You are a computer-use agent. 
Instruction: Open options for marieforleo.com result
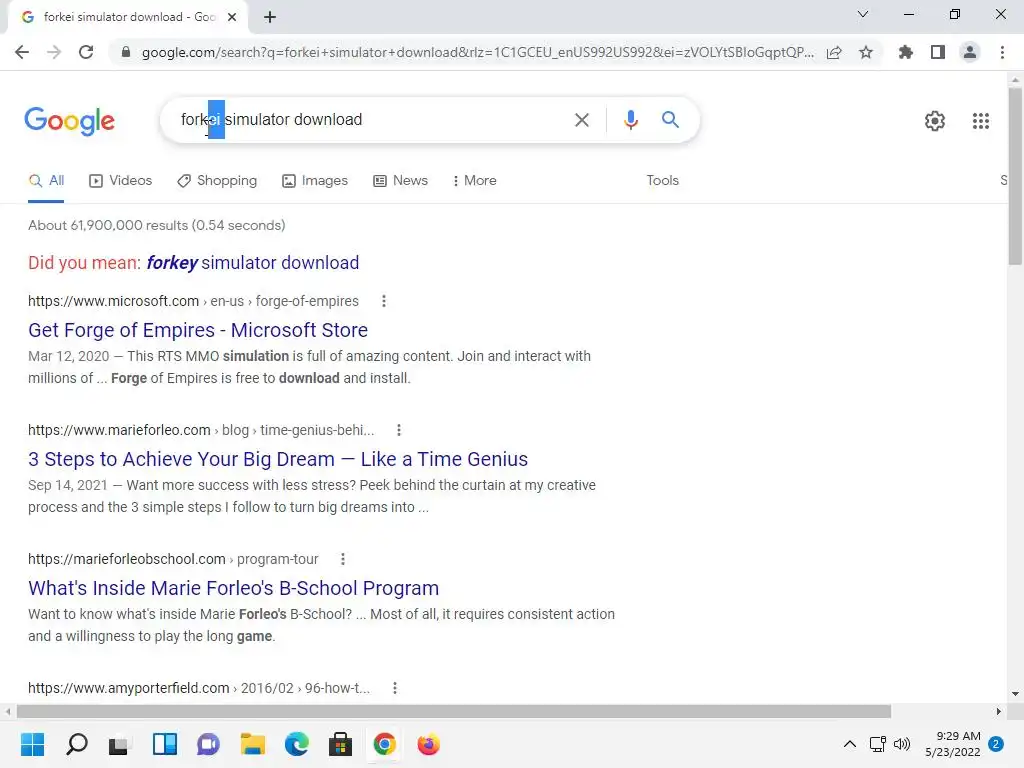(x=399, y=430)
